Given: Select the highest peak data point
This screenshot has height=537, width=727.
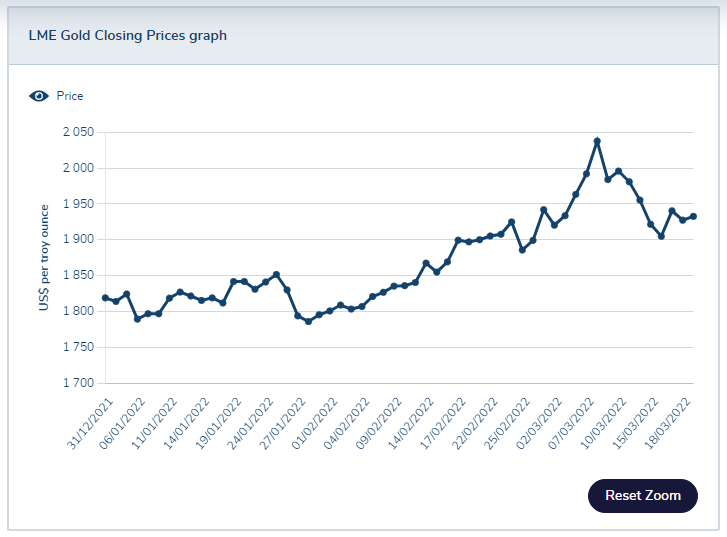Looking at the screenshot, I should click(597, 142).
